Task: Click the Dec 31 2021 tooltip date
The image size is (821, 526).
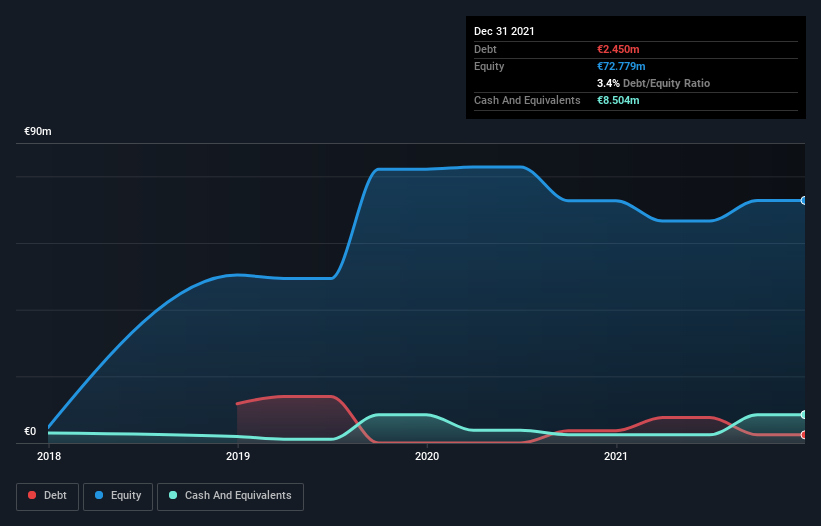Action: click(504, 31)
